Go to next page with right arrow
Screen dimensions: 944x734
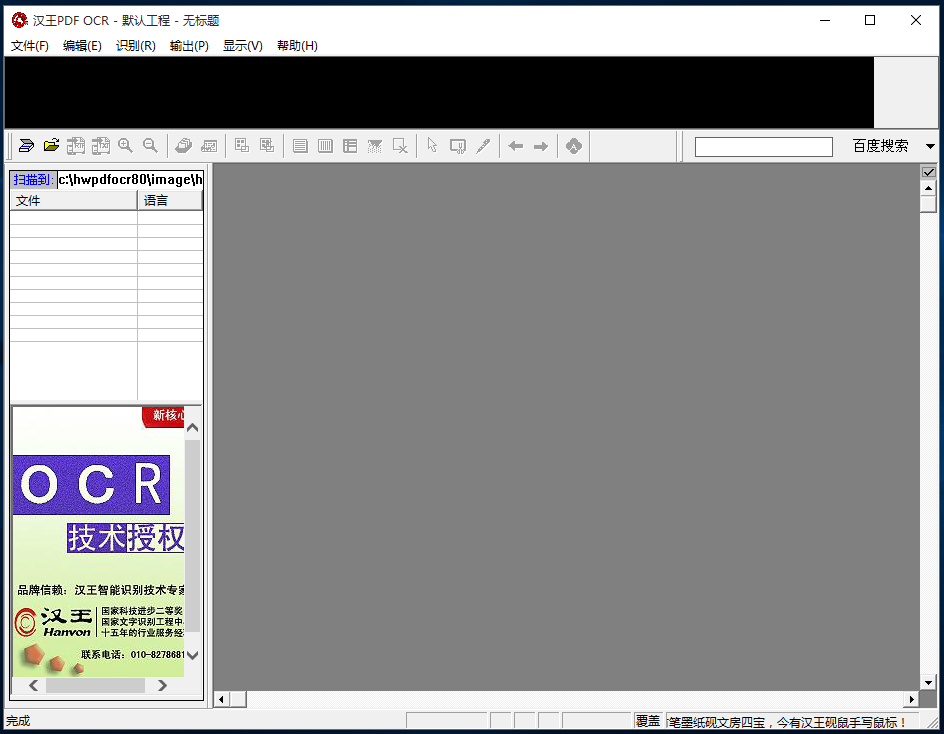tap(541, 146)
